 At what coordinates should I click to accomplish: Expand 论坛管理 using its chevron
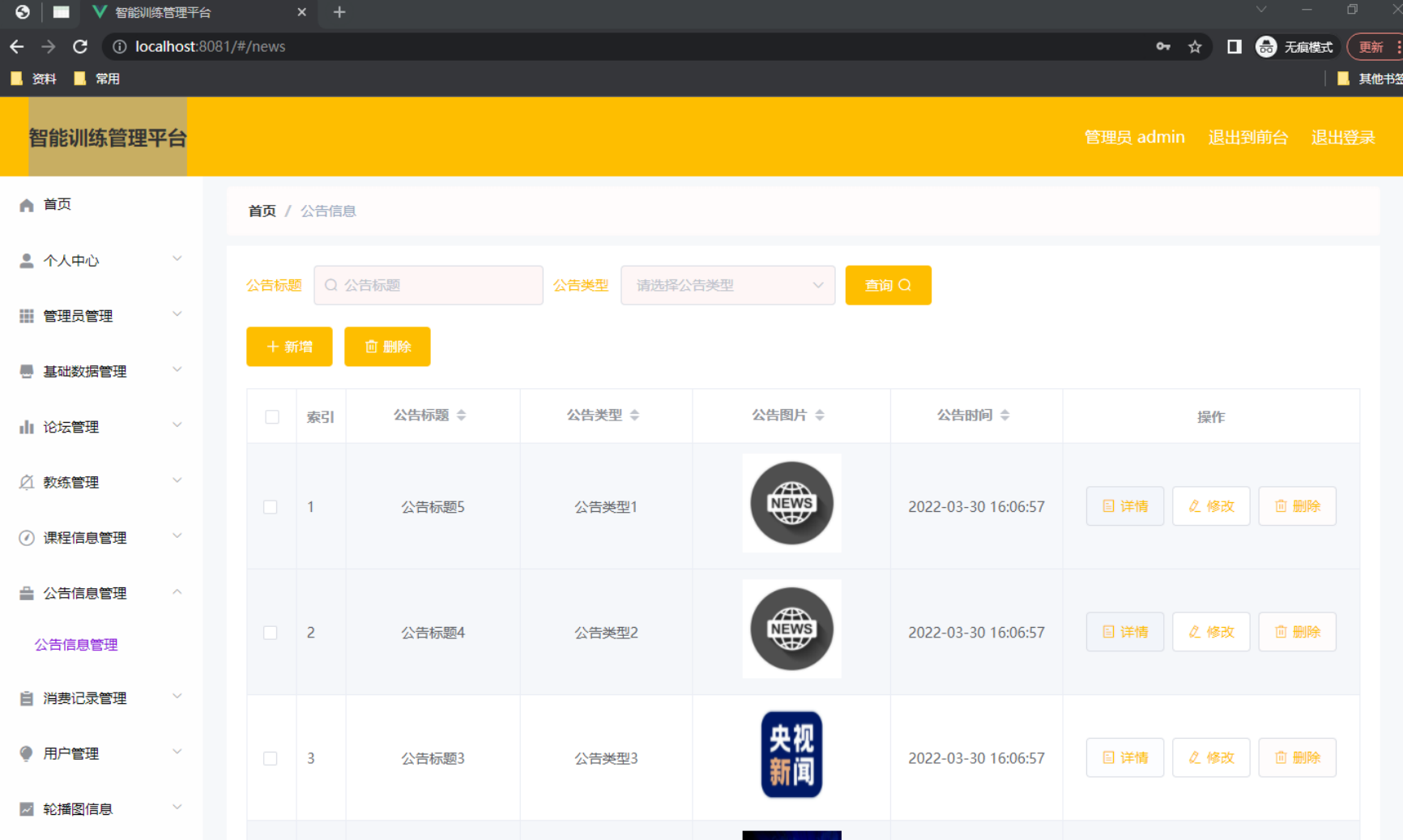pos(177,425)
